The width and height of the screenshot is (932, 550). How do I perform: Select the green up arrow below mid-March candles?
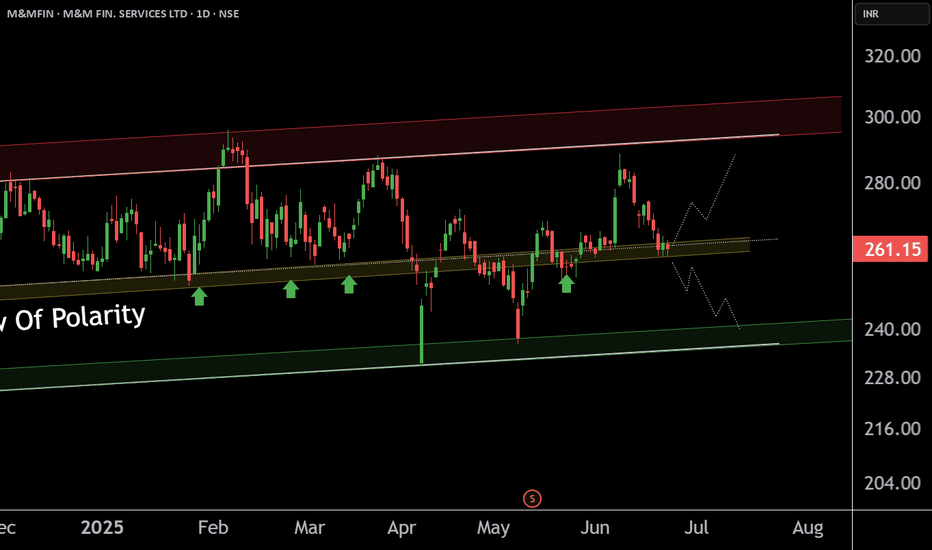coord(349,284)
